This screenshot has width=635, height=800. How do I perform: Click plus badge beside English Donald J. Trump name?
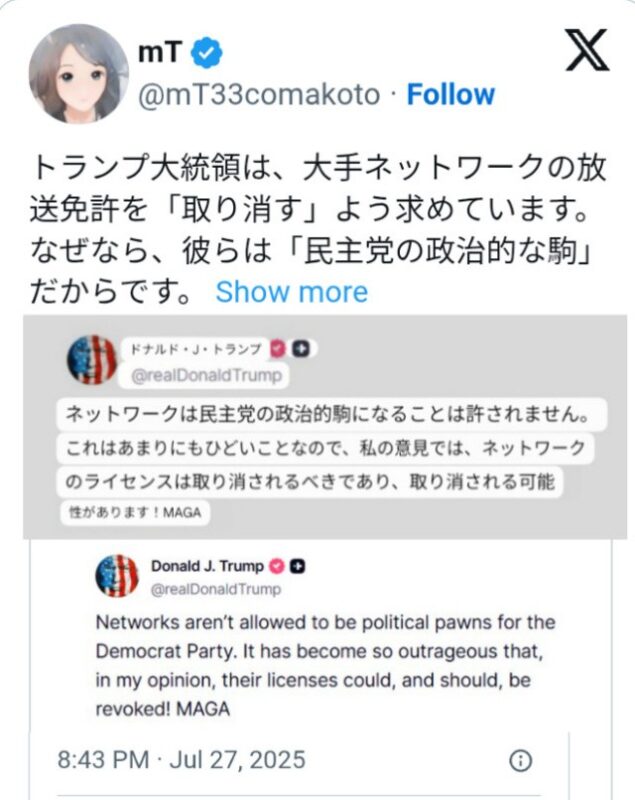pos(297,566)
